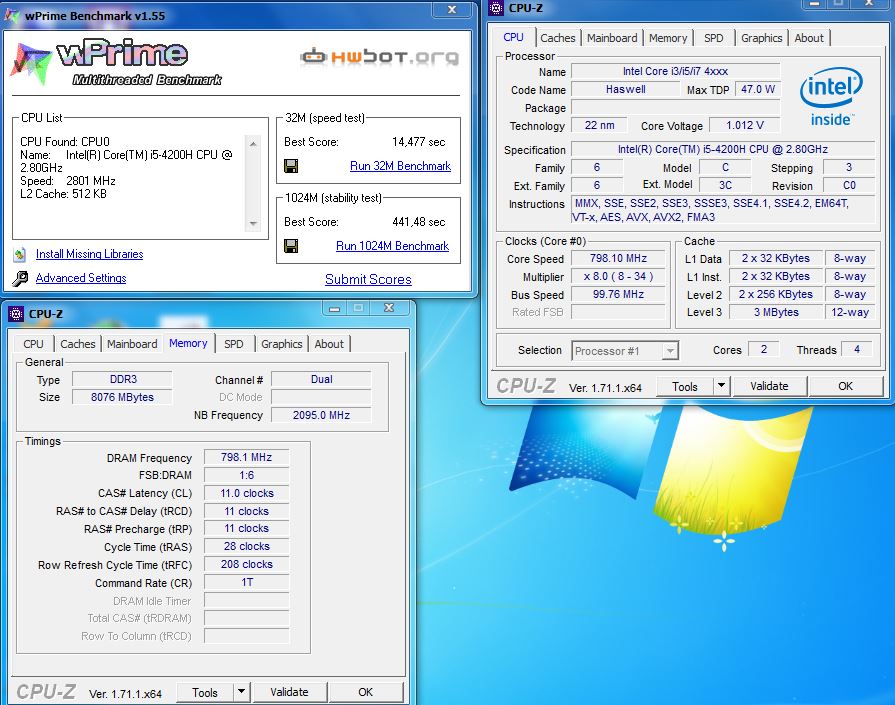Click Bus Speed value 99.76 MHz
Viewport: 895px width, 705px height.
coord(618,295)
